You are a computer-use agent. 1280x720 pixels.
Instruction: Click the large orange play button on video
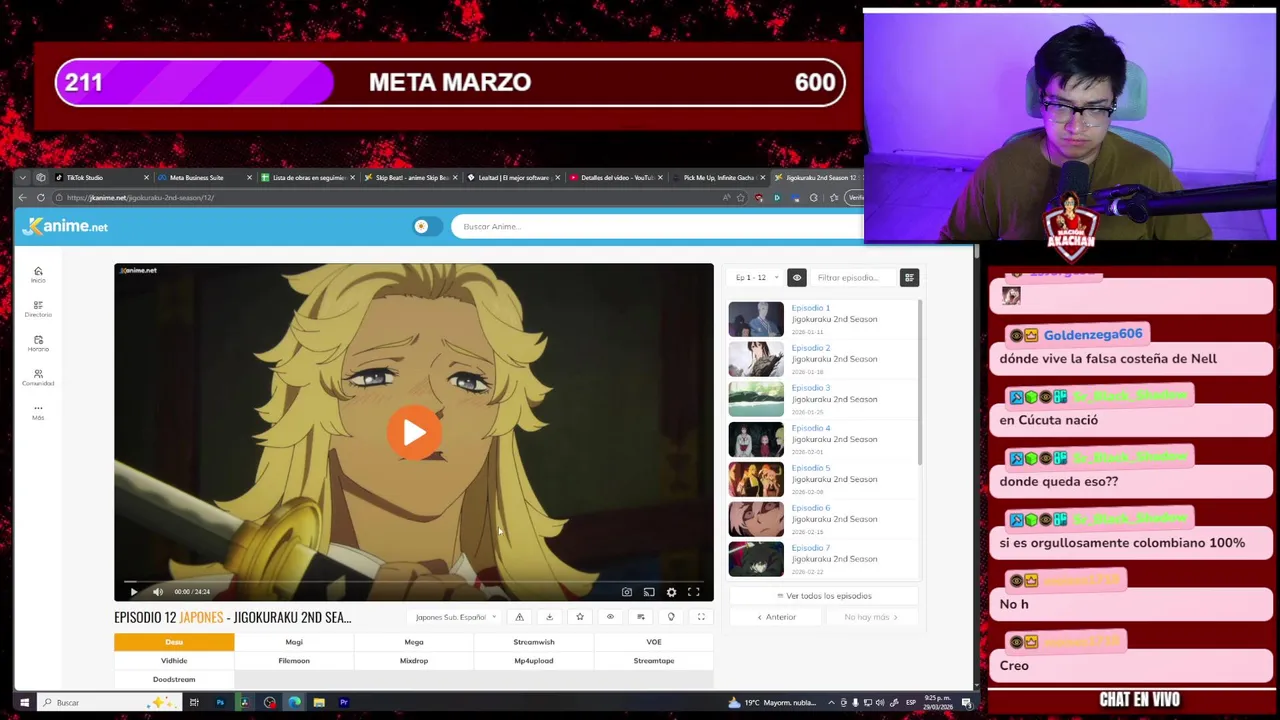tap(414, 432)
